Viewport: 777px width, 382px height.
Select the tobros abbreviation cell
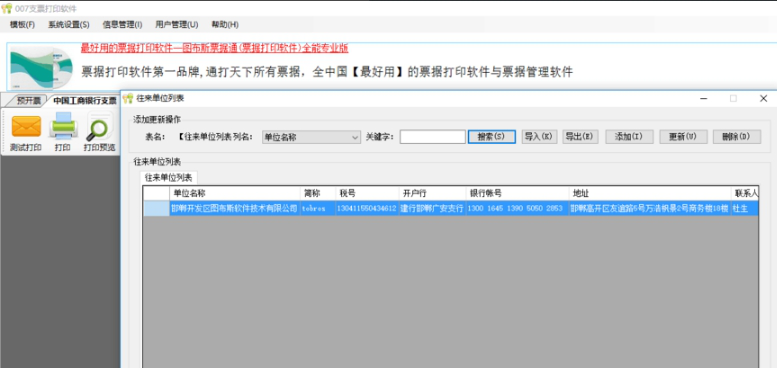click(318, 209)
